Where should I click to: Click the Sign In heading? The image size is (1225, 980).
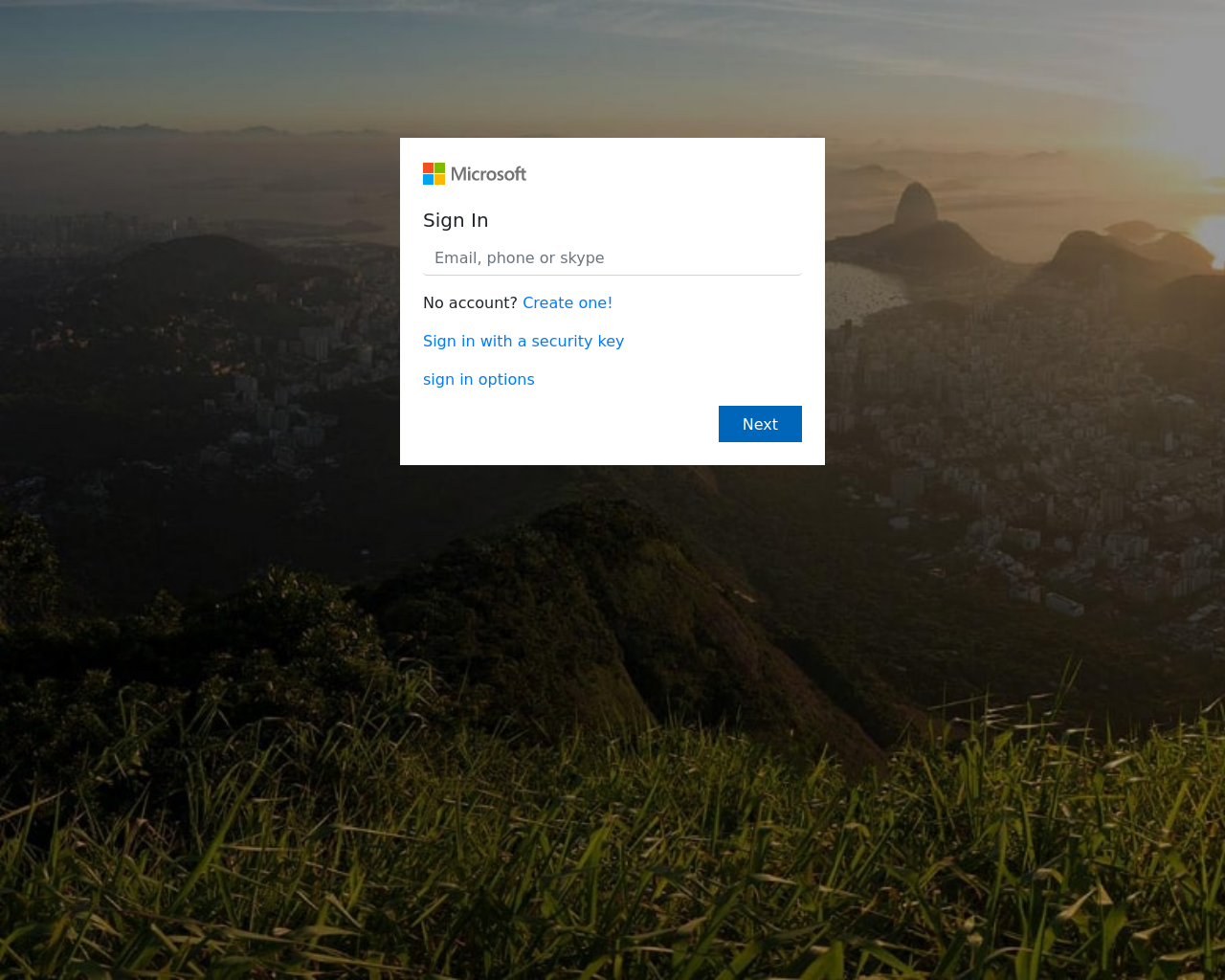pyautogui.click(x=456, y=220)
